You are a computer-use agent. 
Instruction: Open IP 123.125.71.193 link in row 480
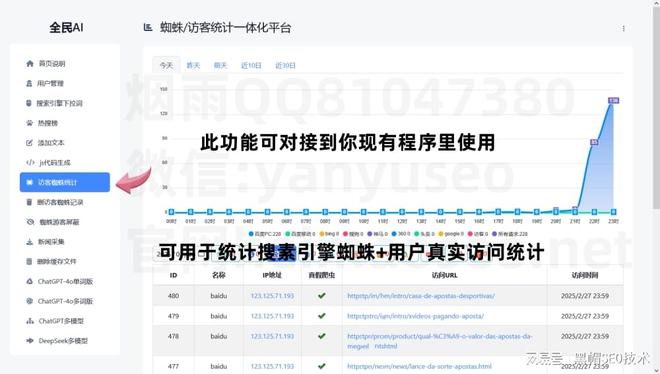272,296
